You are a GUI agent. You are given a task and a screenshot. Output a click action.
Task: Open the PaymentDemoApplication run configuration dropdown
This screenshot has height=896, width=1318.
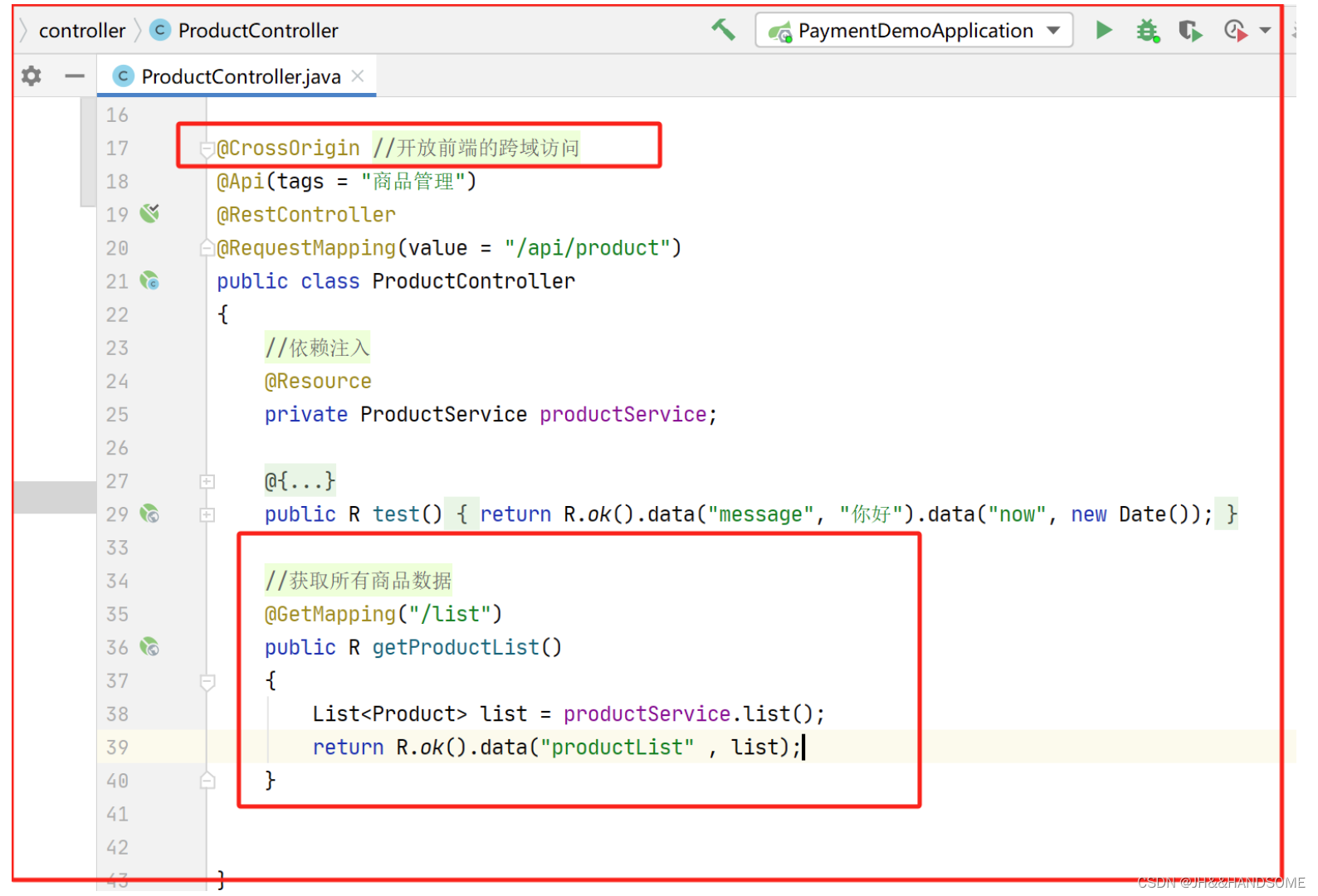914,31
